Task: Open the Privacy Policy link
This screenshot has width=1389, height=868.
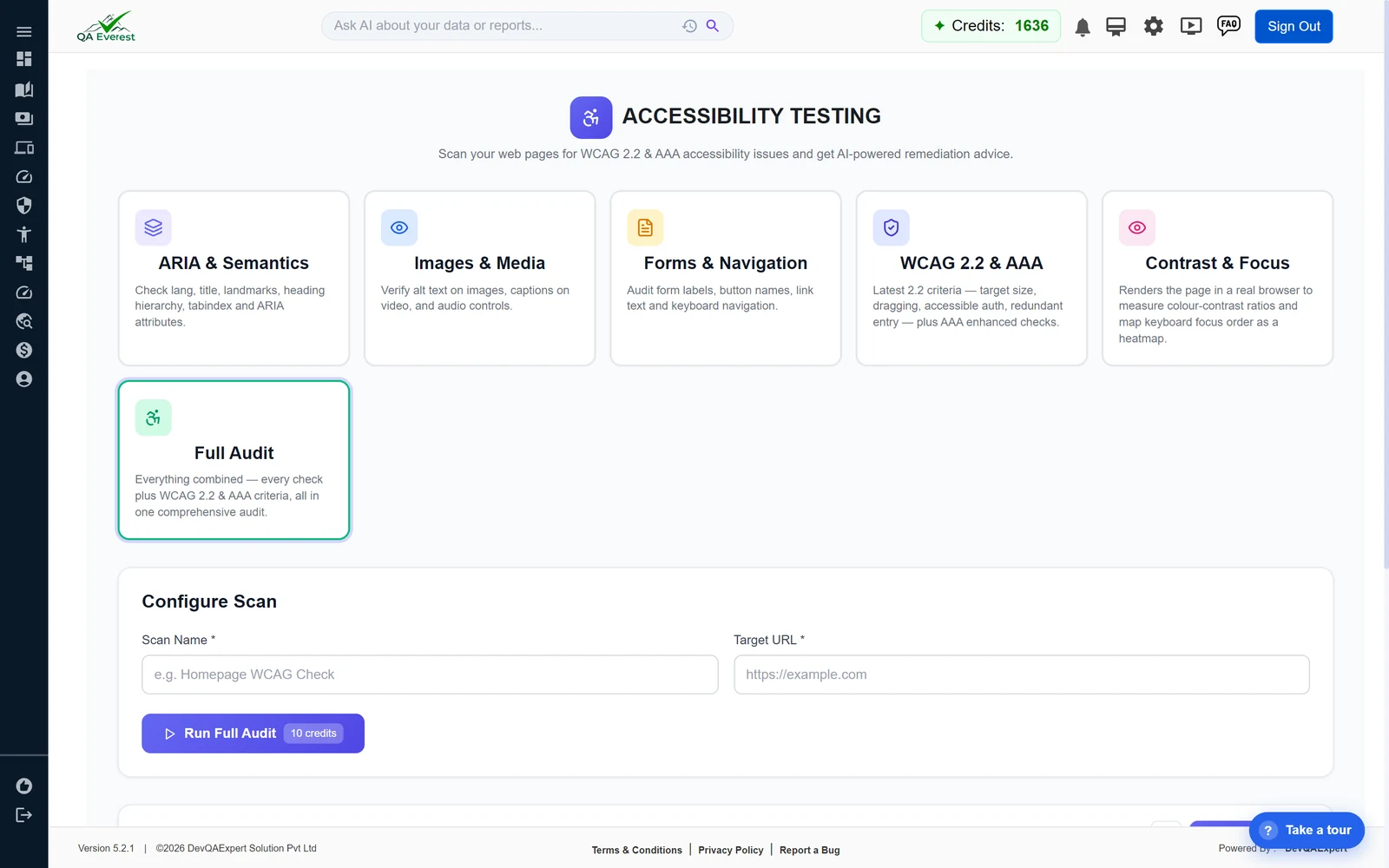Action: pos(731,850)
